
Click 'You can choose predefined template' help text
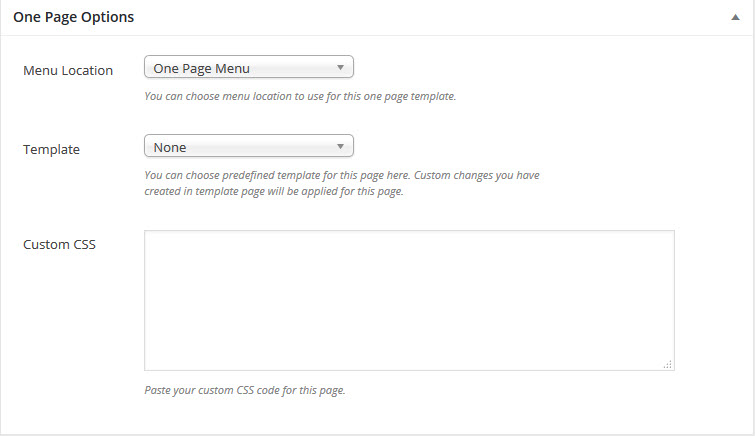(x=342, y=175)
